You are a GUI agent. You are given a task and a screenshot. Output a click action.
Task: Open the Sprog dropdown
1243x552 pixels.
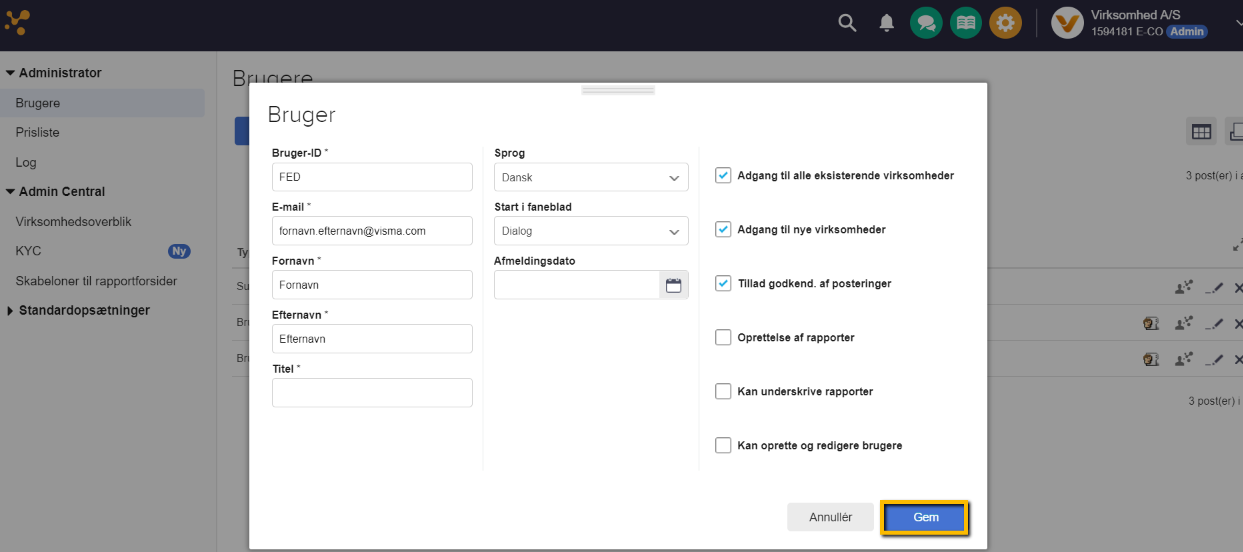591,177
